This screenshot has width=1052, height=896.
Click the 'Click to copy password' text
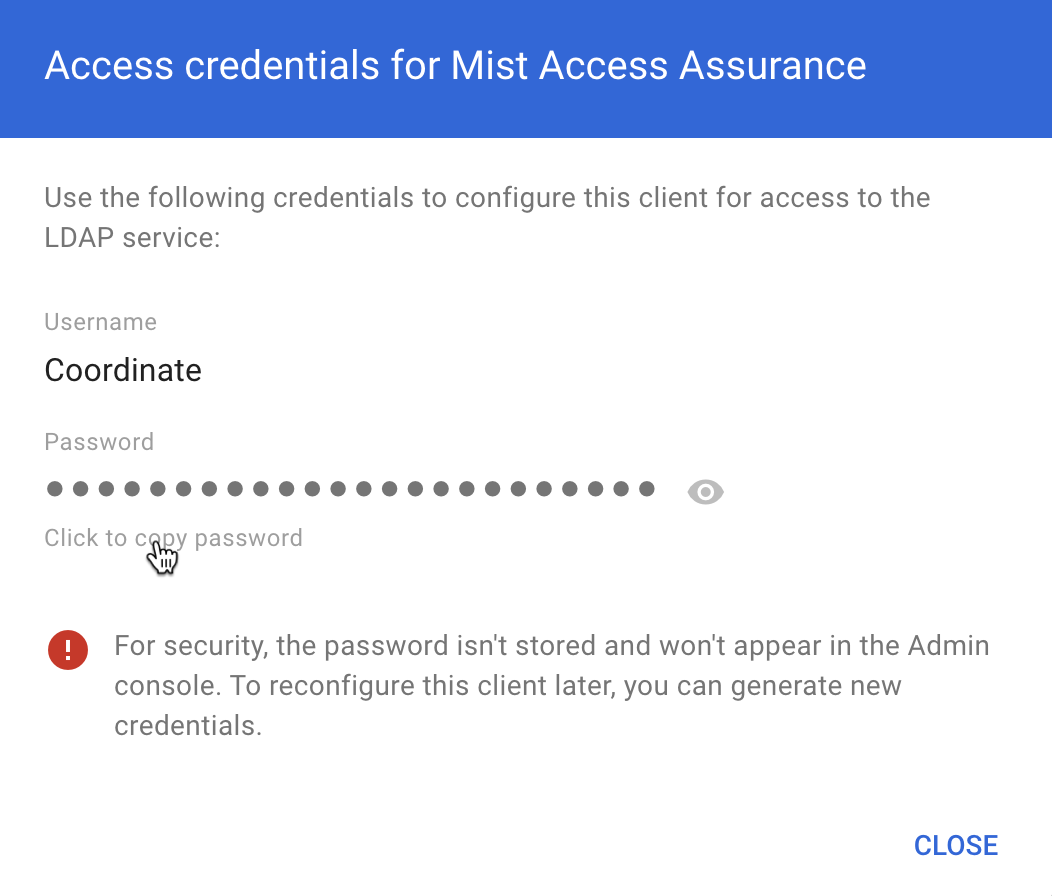(x=173, y=538)
